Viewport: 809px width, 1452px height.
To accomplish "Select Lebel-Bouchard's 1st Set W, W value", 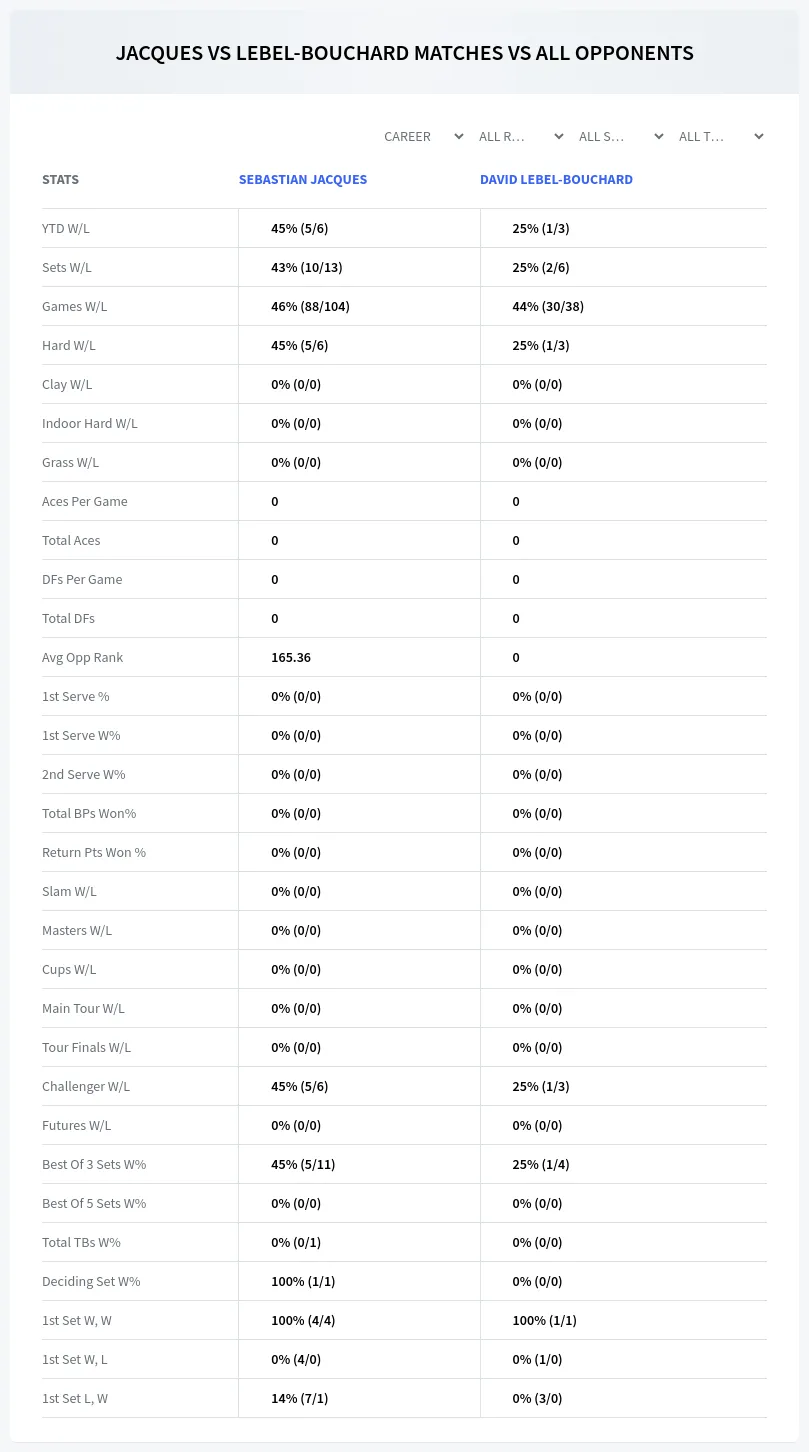I will pyautogui.click(x=544, y=1320).
